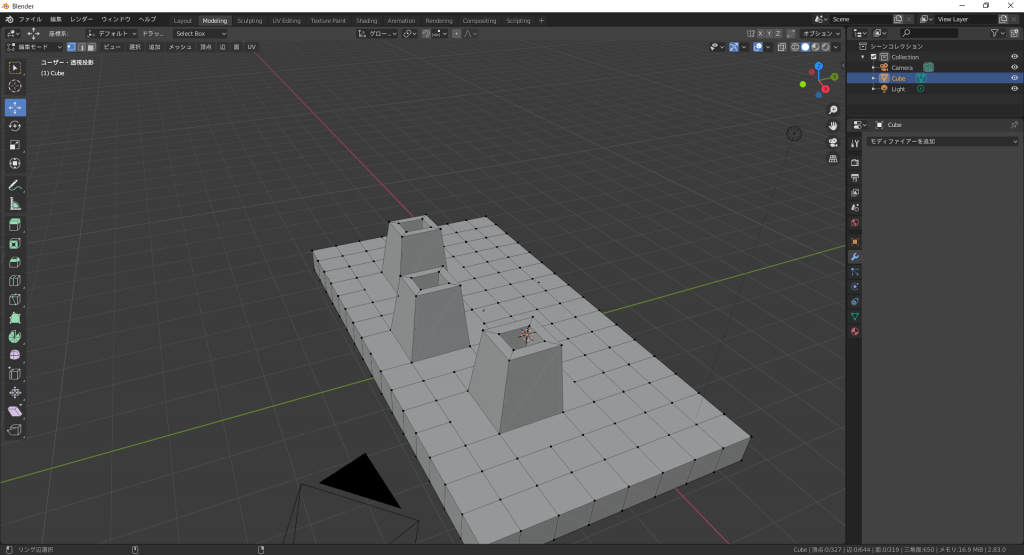Choose the Bevel tool
1024x555 pixels.
pos(14,262)
